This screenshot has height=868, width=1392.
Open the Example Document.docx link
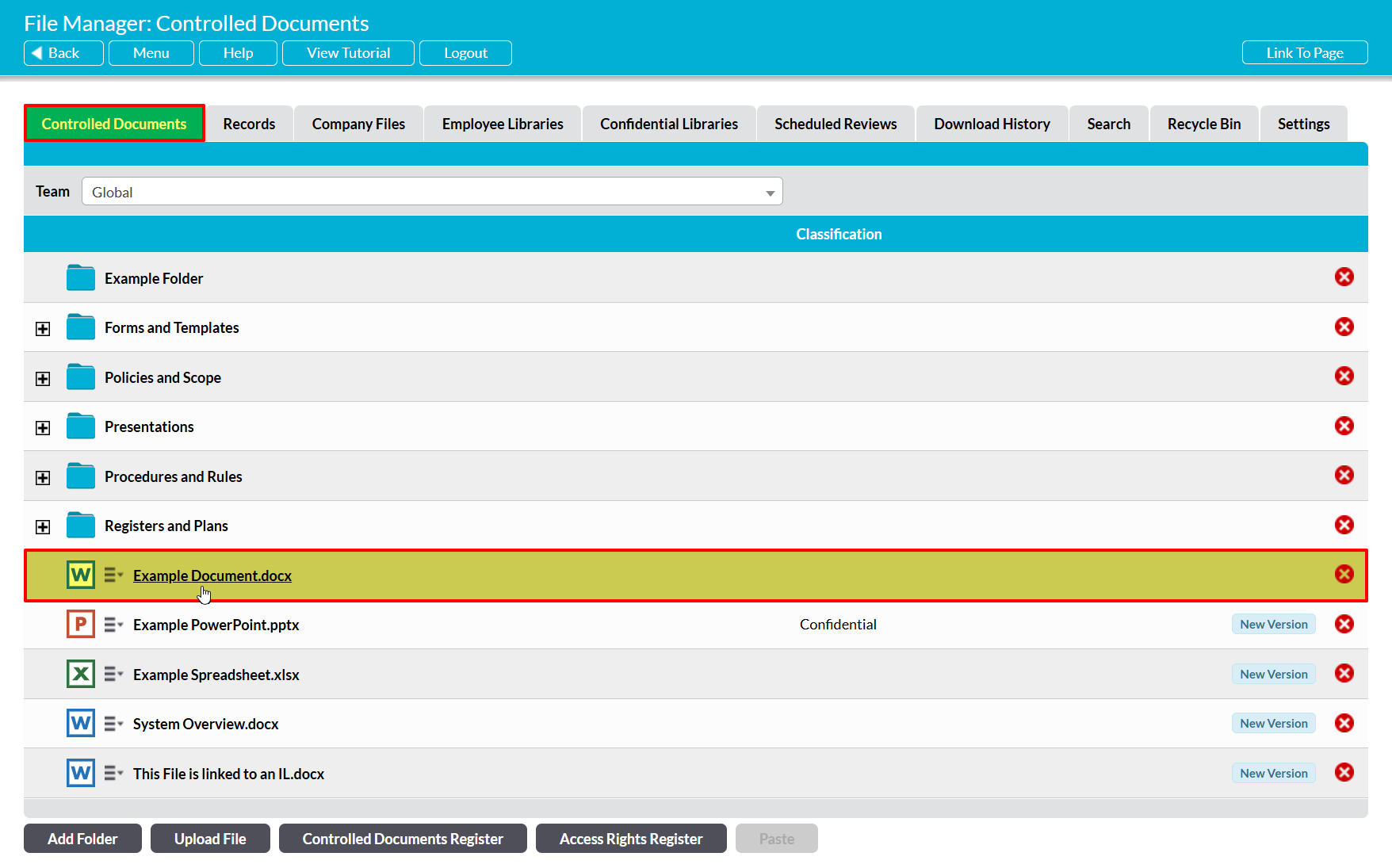point(212,575)
